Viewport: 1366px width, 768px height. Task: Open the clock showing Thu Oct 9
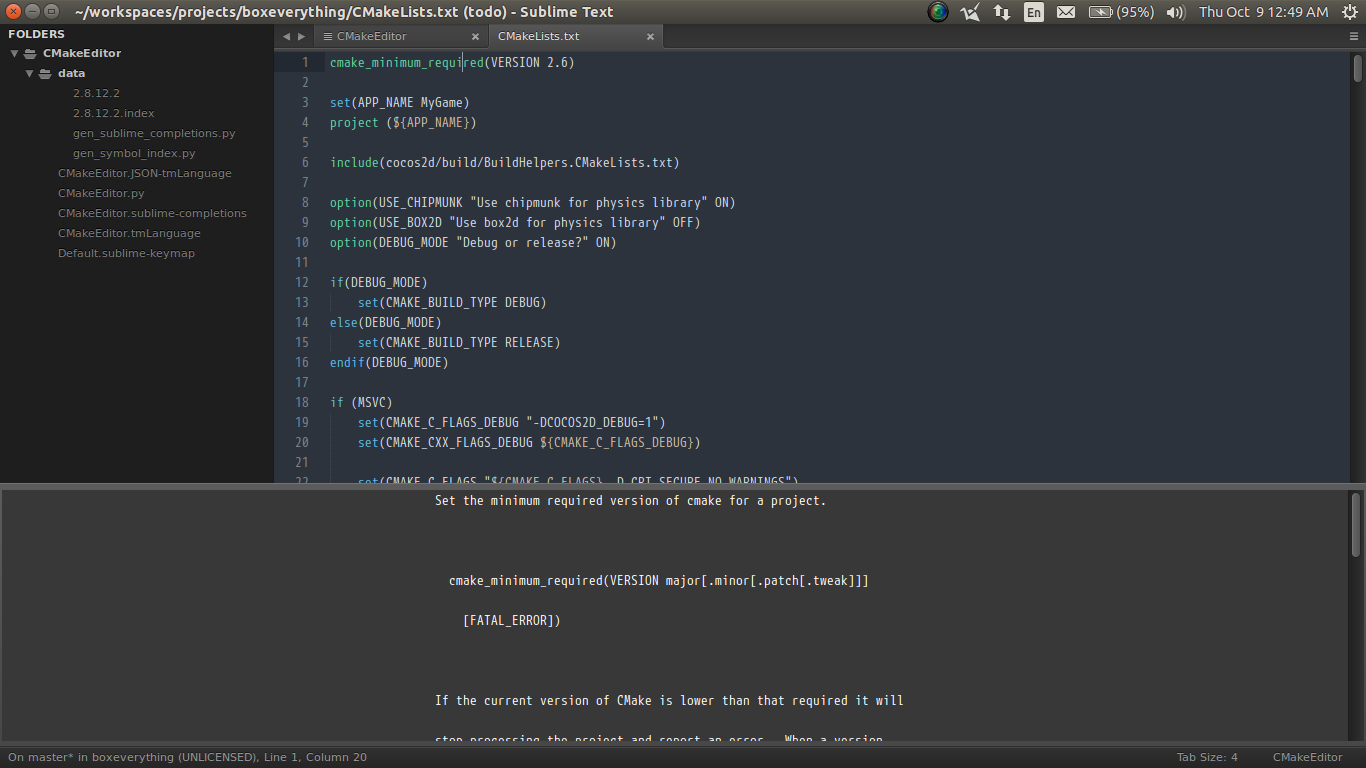tap(1264, 12)
